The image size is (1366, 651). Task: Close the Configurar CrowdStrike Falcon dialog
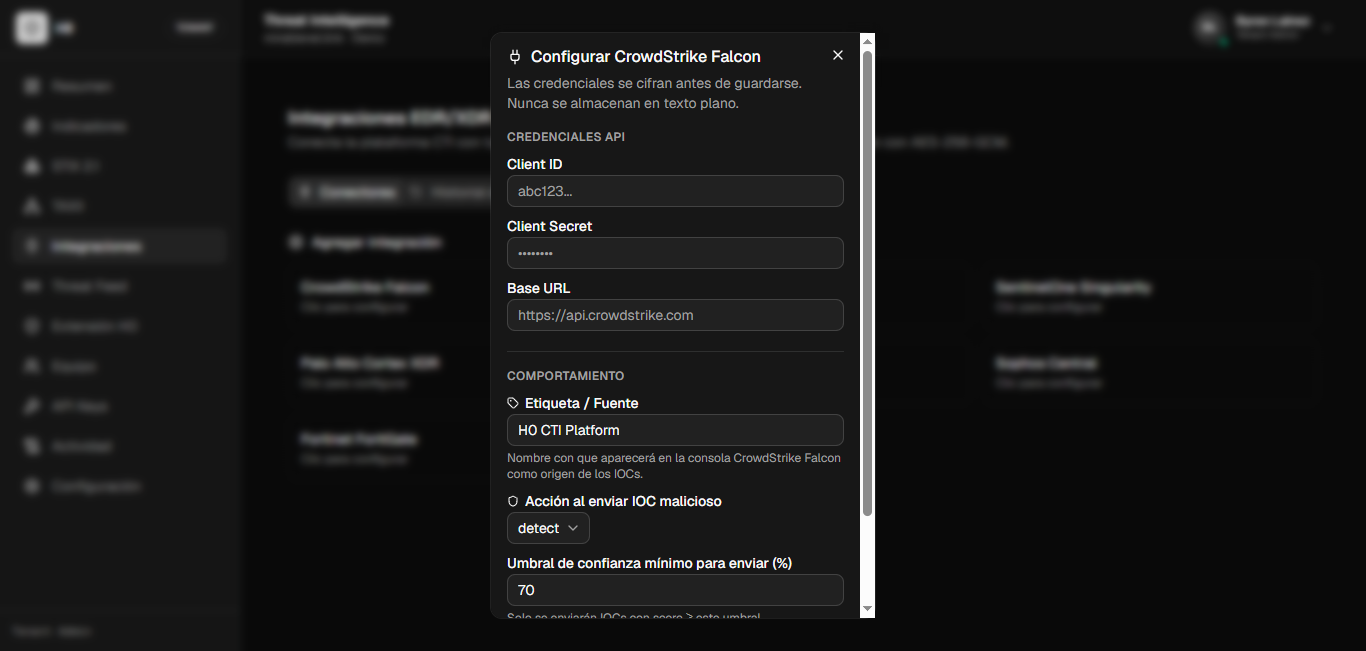coord(838,55)
